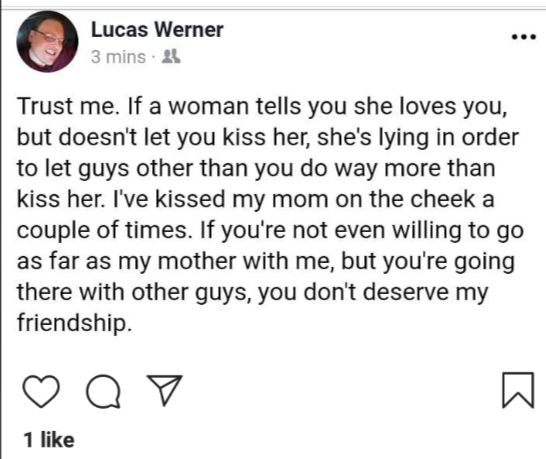Viewport: 546px width, 459px height.
Task: Click the "3 mins" post timestamp
Action: click(118, 57)
